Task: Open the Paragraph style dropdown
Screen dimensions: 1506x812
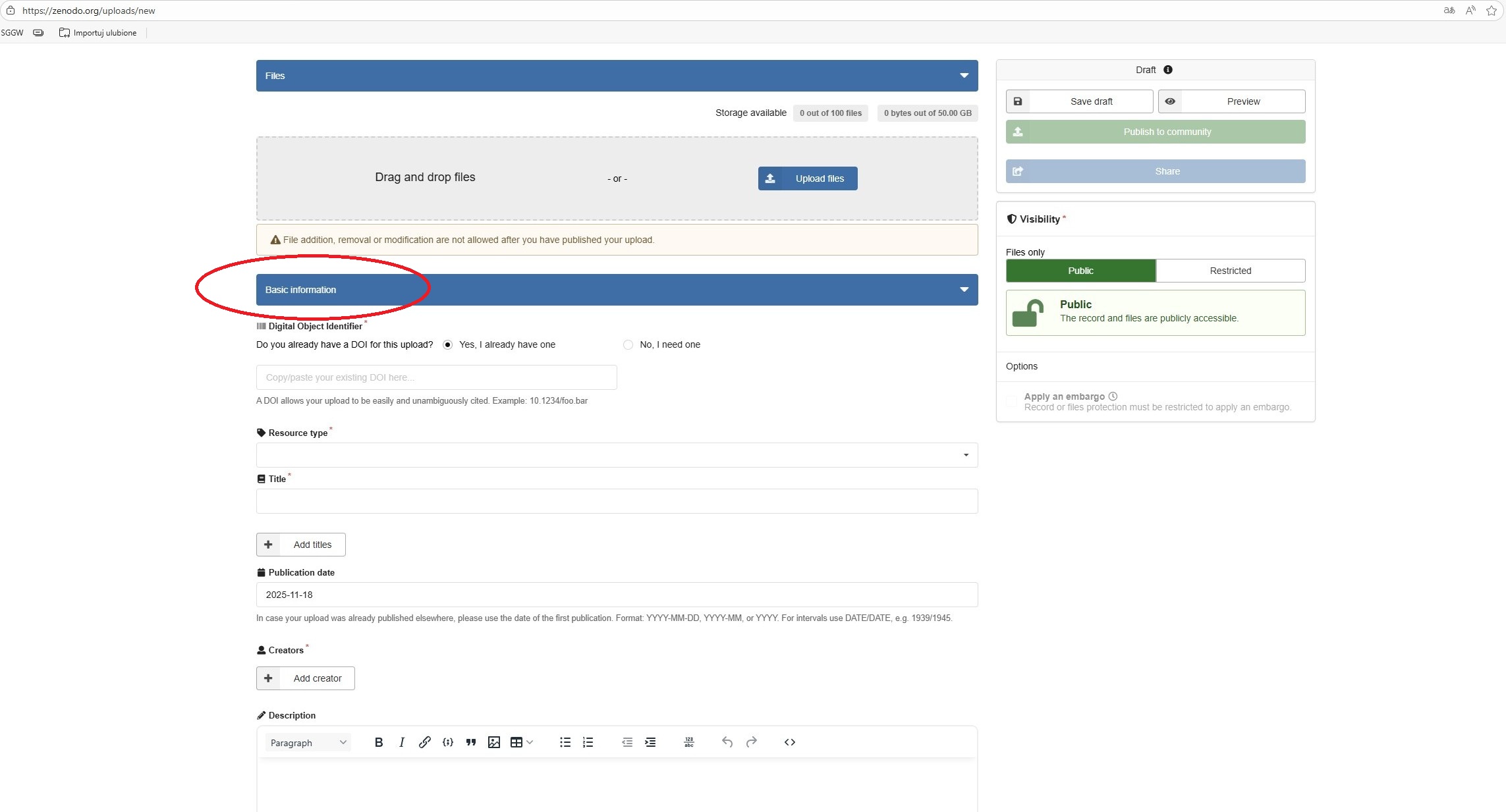Action: 308,743
